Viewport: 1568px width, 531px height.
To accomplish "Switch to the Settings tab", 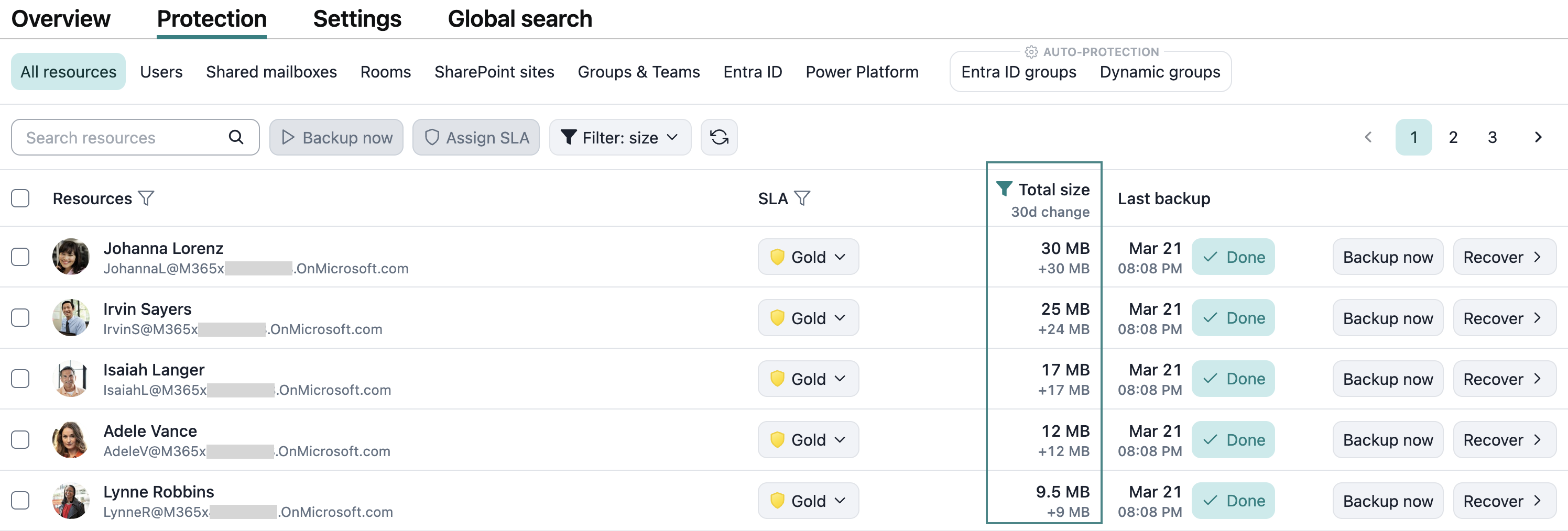I will tap(357, 19).
